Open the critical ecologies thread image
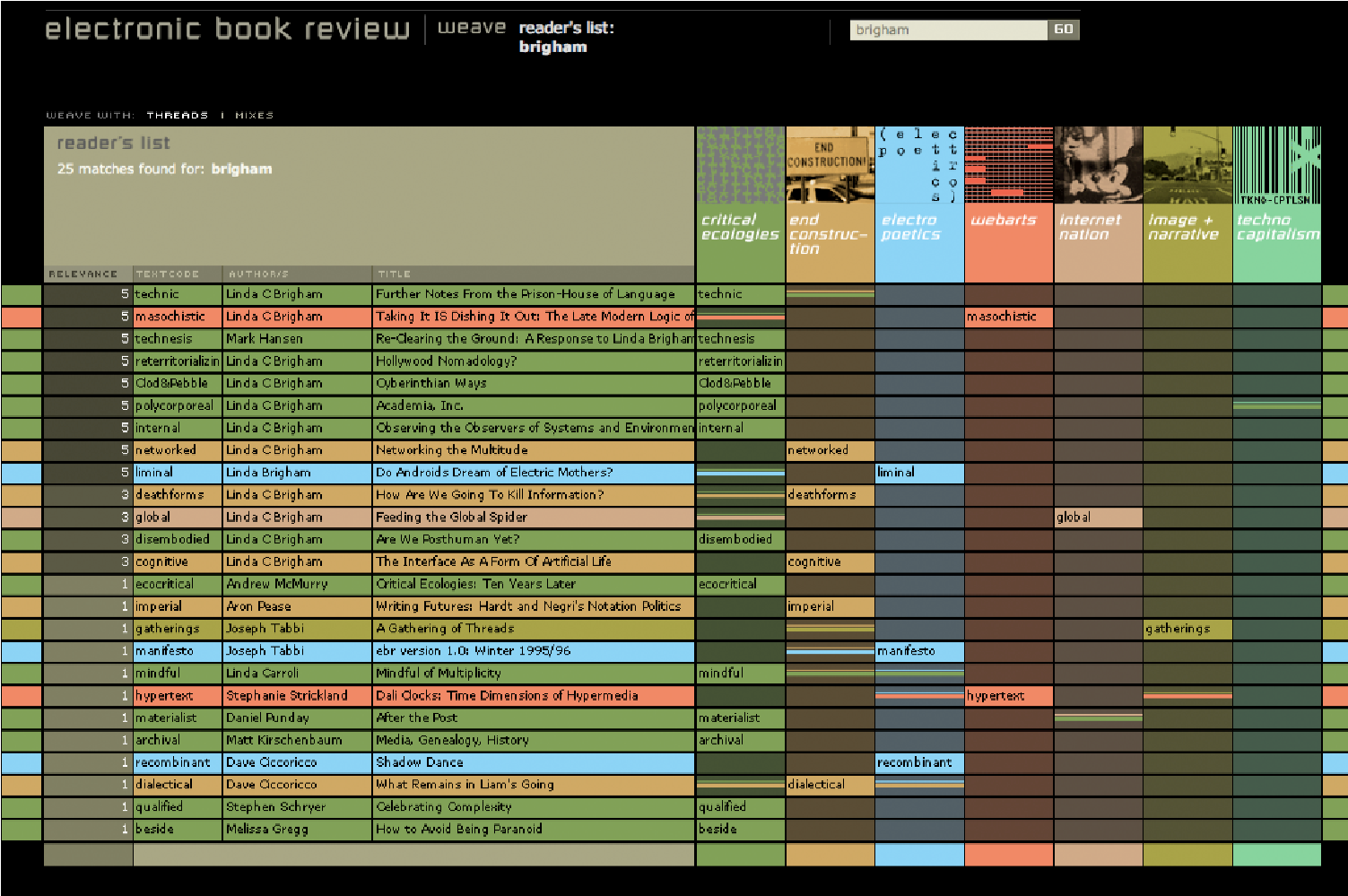The width and height of the screenshot is (1348, 896). coord(740,165)
